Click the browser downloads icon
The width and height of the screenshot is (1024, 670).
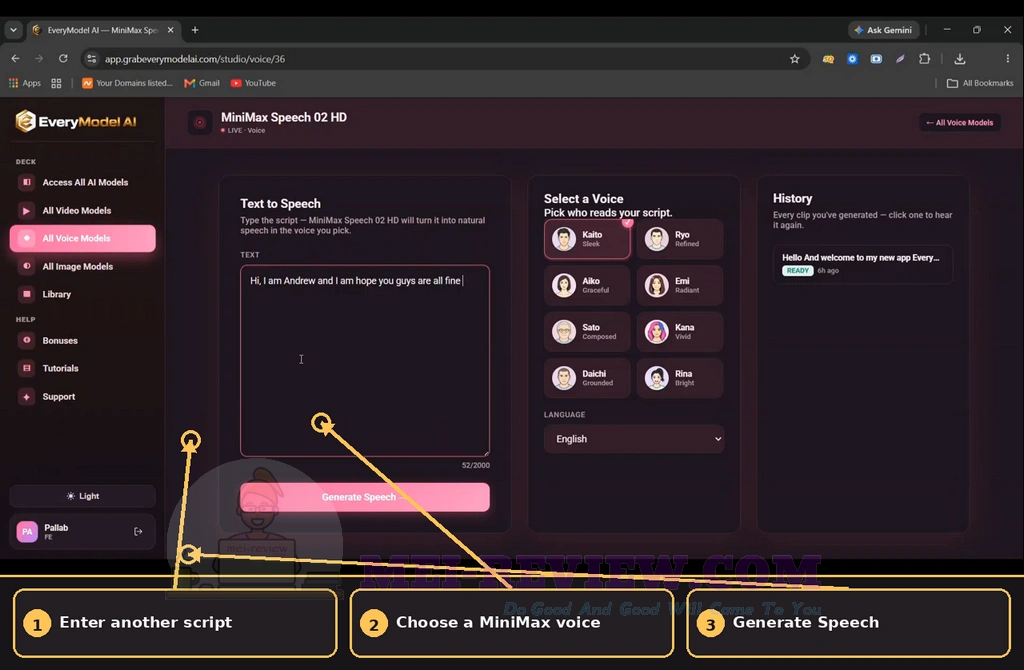[x=959, y=59]
